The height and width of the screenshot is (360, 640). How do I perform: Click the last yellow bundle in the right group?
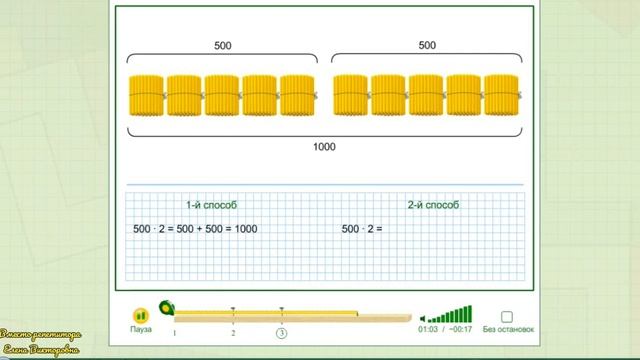coord(502,95)
